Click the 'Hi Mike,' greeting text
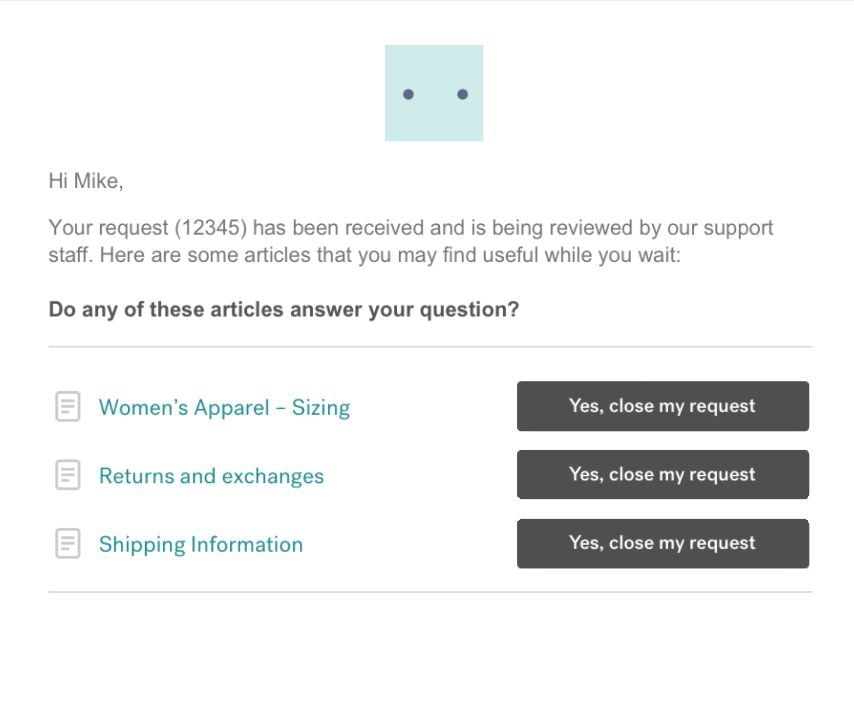 (x=86, y=181)
